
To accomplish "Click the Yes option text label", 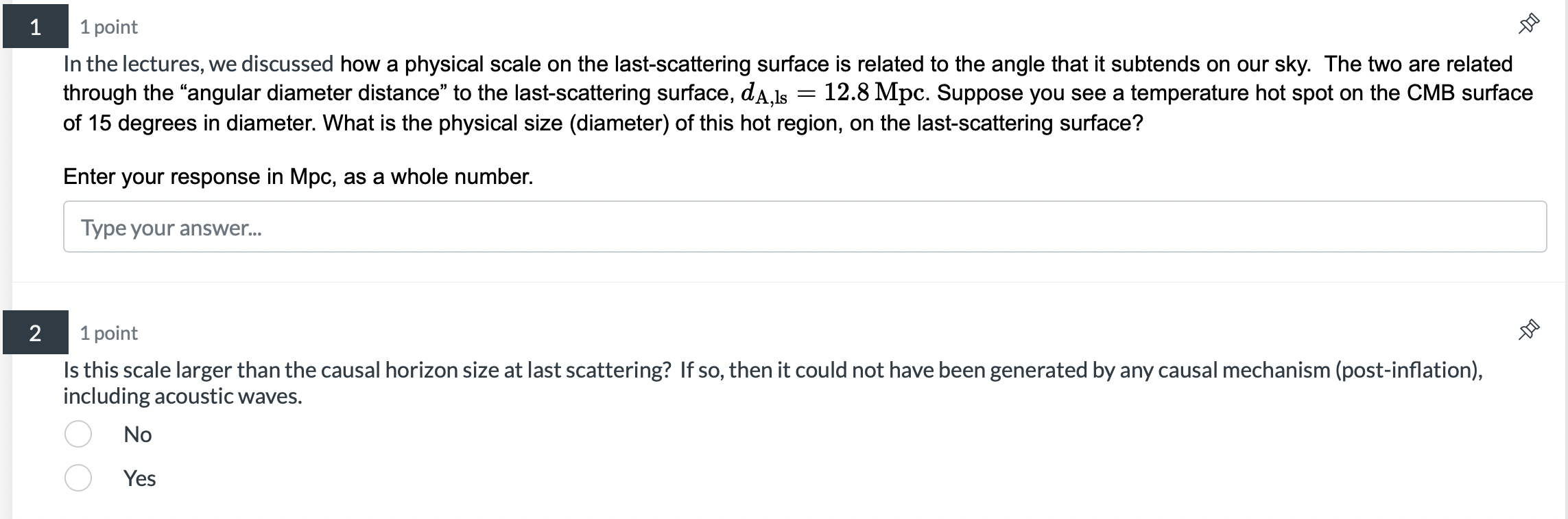I will click(x=139, y=478).
